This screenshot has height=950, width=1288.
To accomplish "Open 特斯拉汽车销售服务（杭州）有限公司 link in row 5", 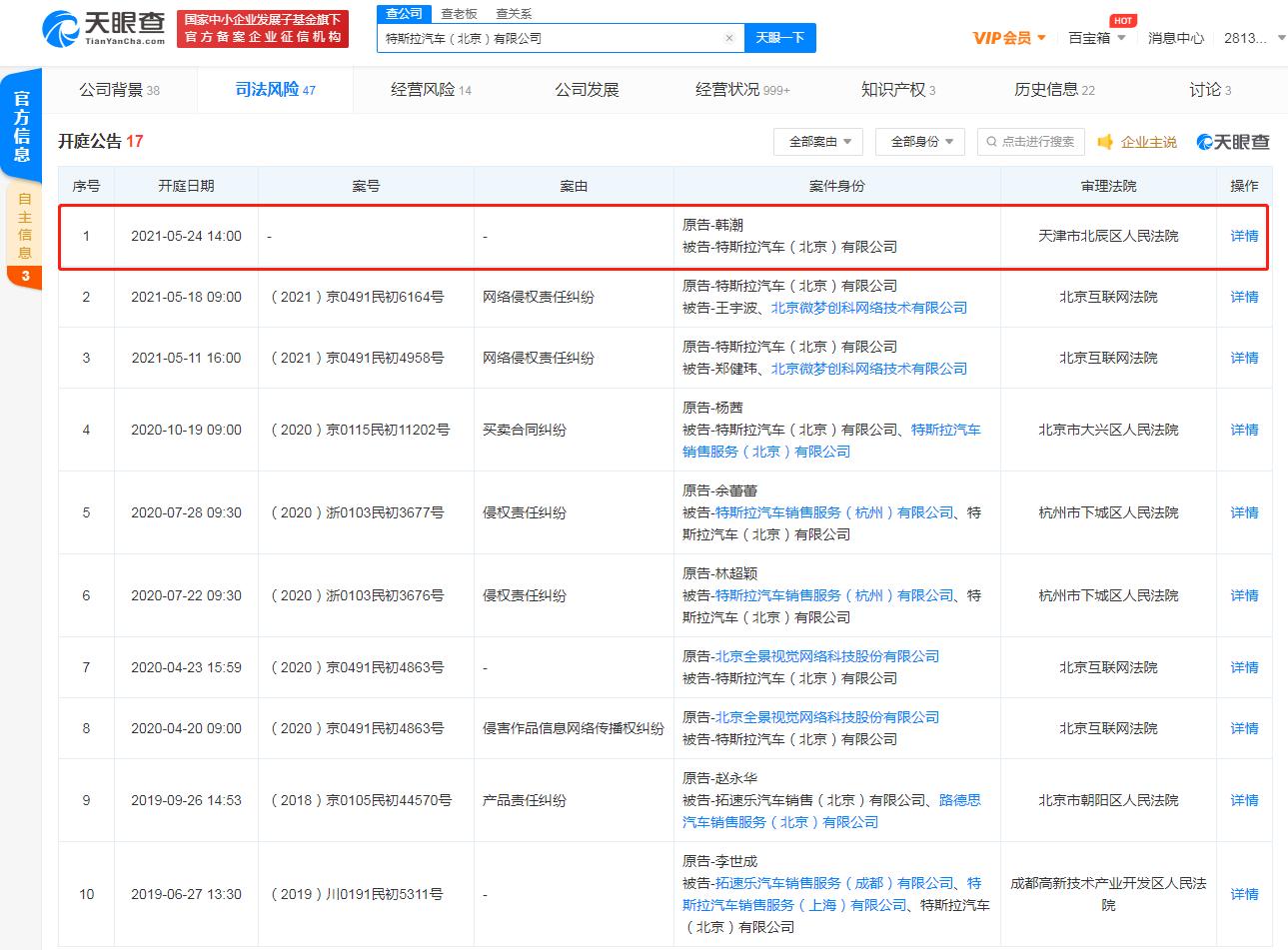I will 834,512.
